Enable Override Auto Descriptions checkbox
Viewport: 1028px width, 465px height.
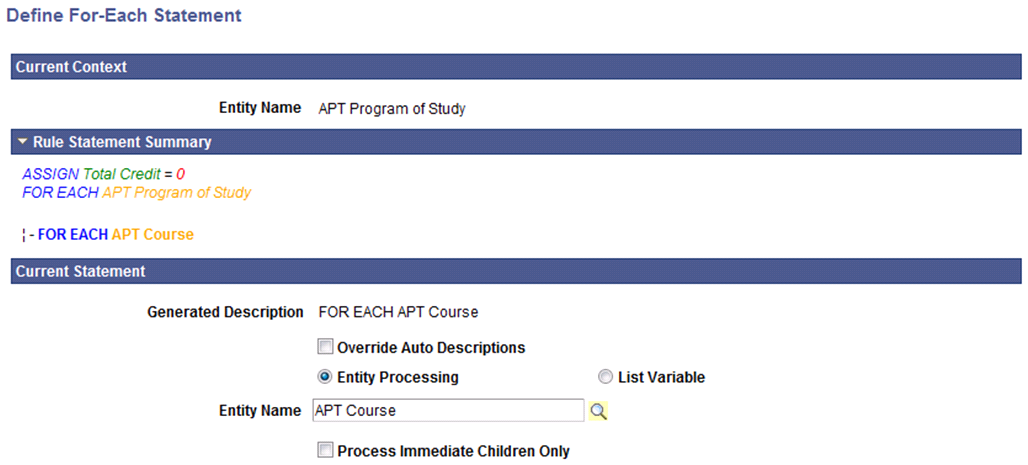(x=325, y=347)
